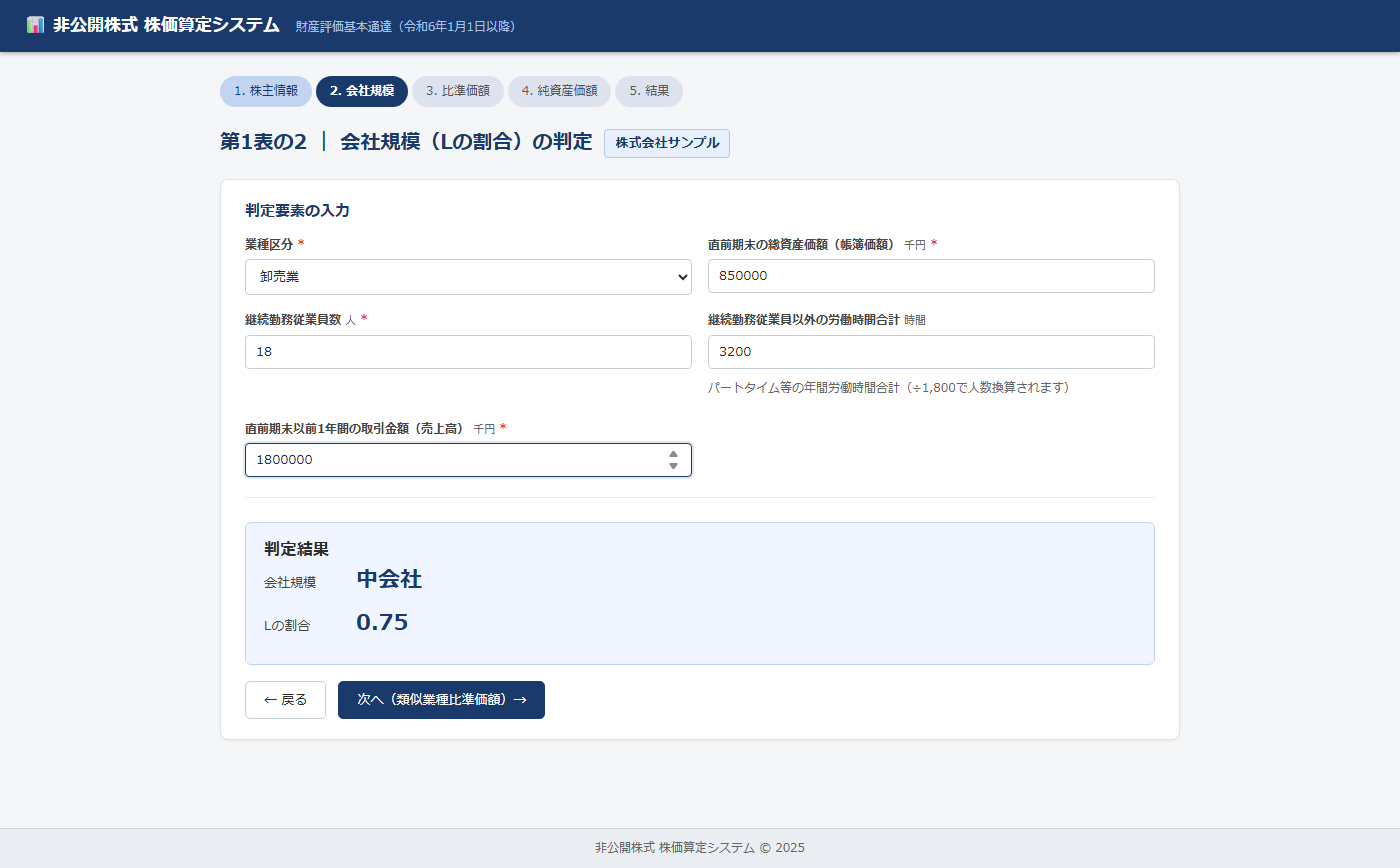This screenshot has height=868, width=1400.
Task: Select the 2. 会社規模 step
Action: (362, 91)
